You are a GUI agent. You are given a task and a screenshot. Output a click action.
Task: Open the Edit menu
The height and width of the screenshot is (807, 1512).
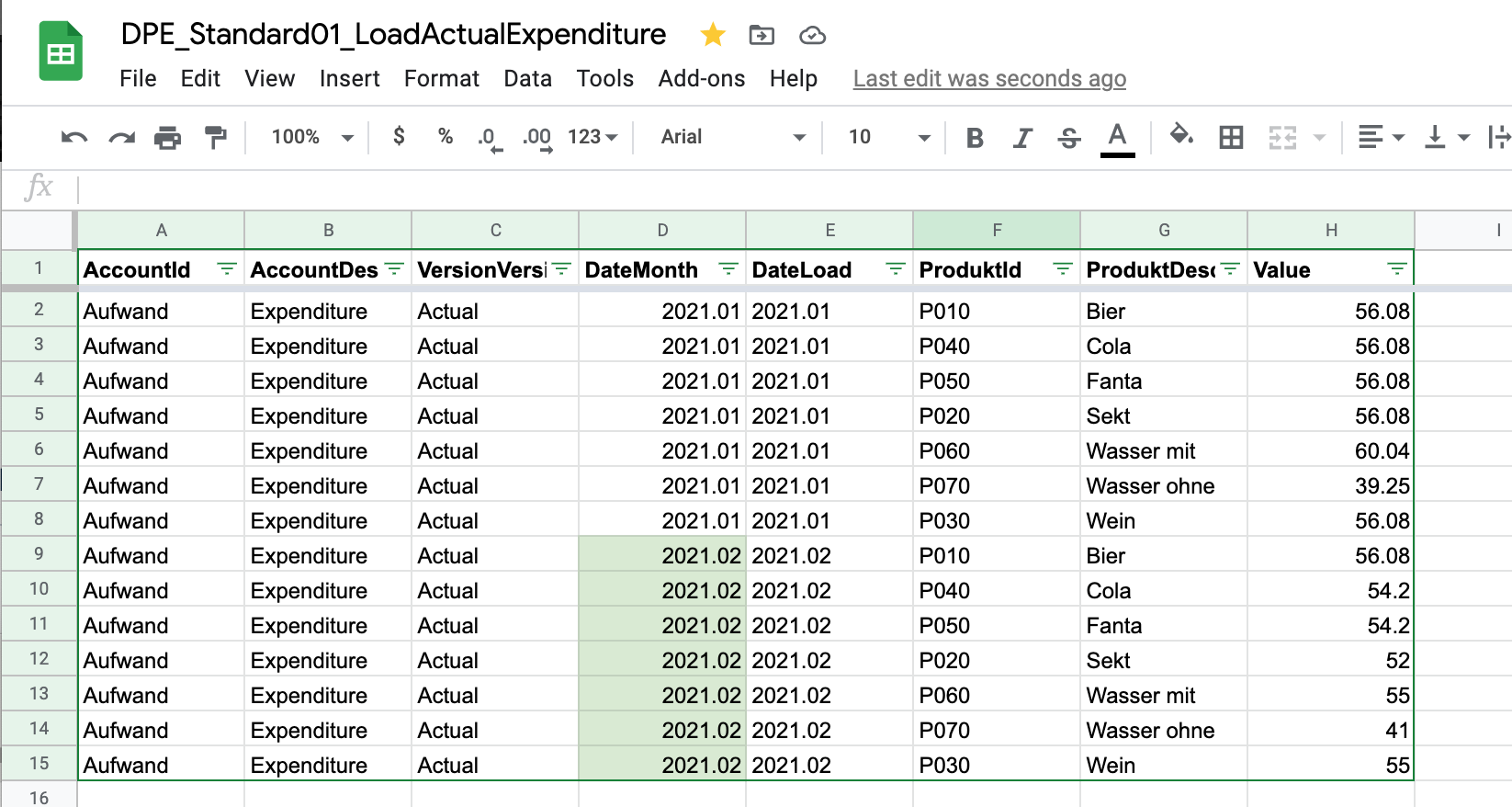[200, 79]
